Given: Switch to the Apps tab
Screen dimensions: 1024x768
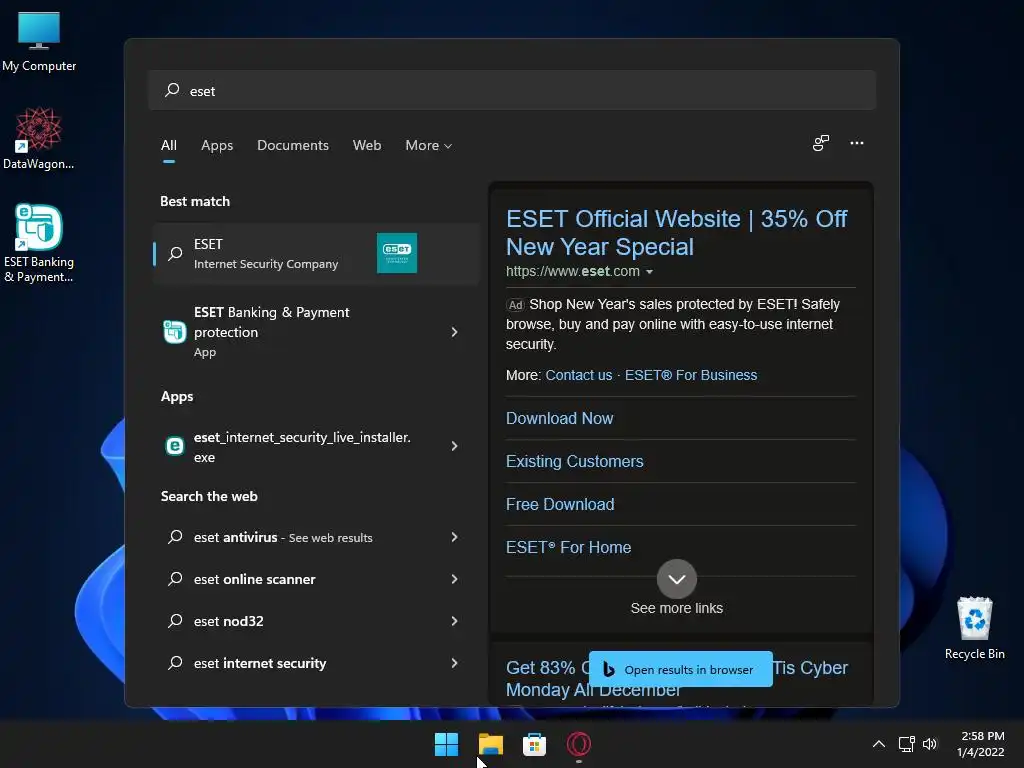Looking at the screenshot, I should [x=217, y=145].
